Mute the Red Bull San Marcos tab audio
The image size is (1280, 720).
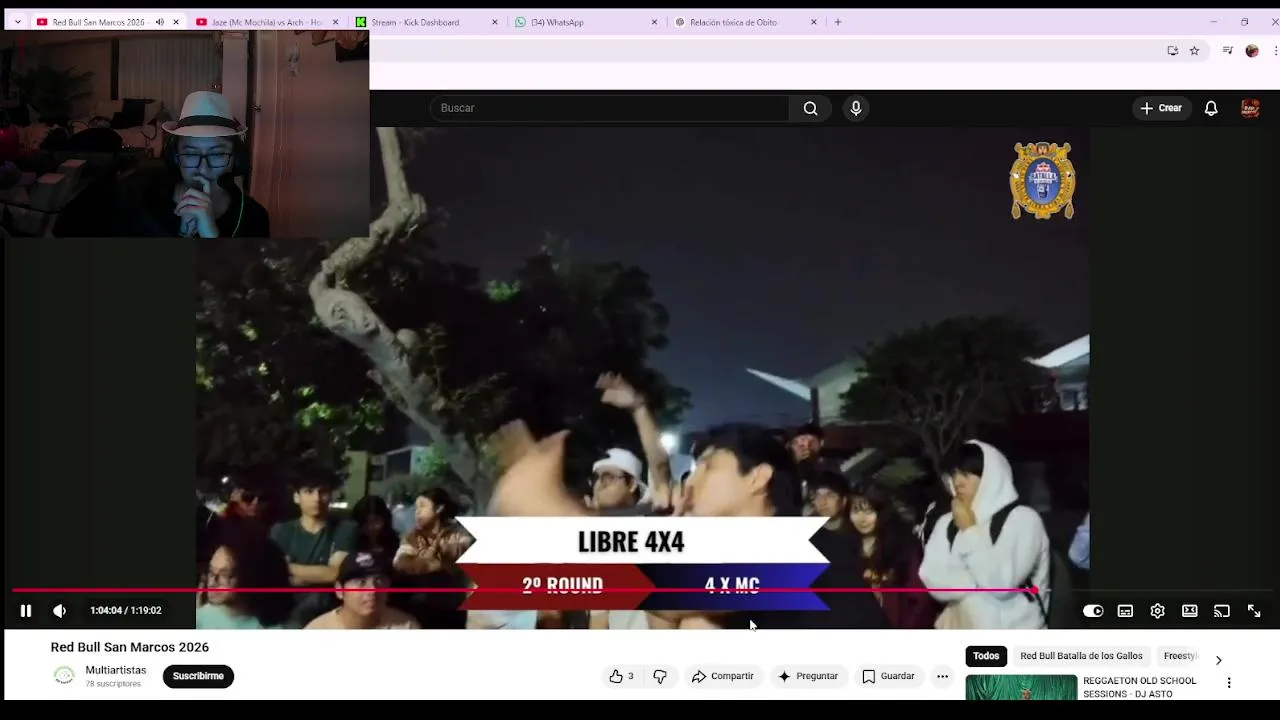[x=159, y=22]
